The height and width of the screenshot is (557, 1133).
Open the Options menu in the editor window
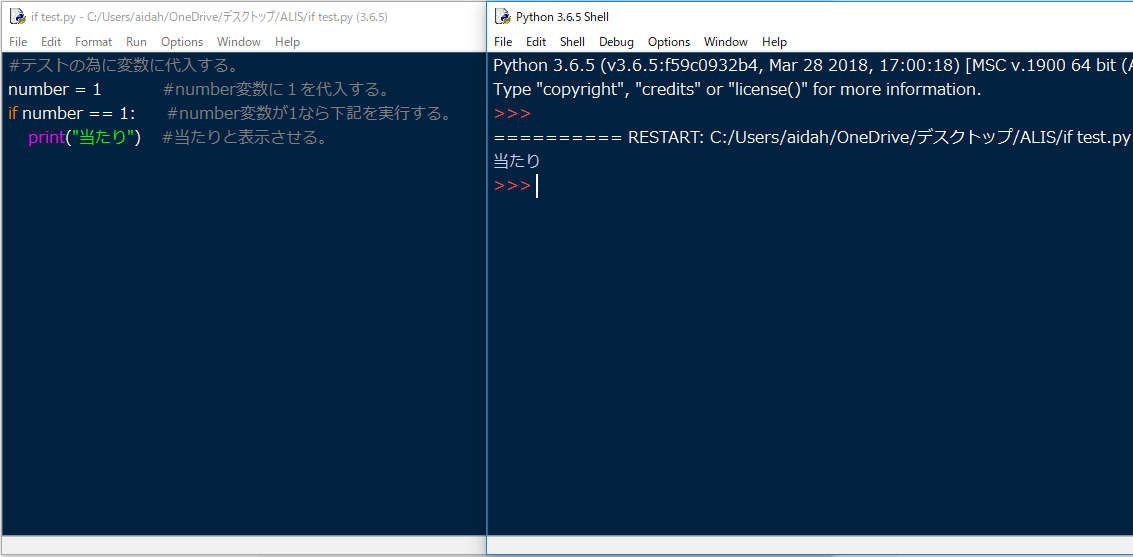182,42
